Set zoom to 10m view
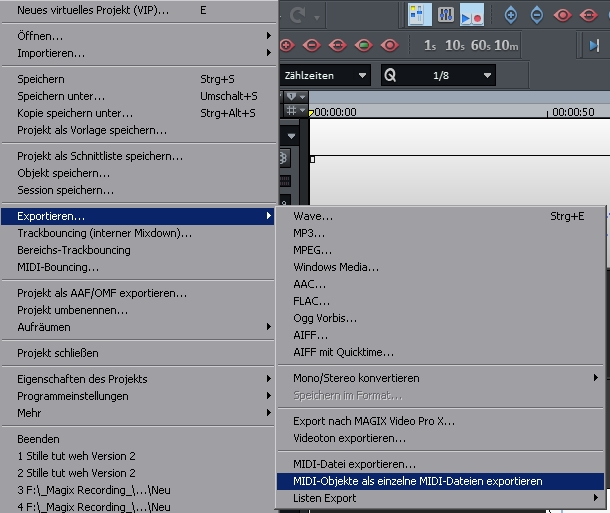 [x=507, y=45]
